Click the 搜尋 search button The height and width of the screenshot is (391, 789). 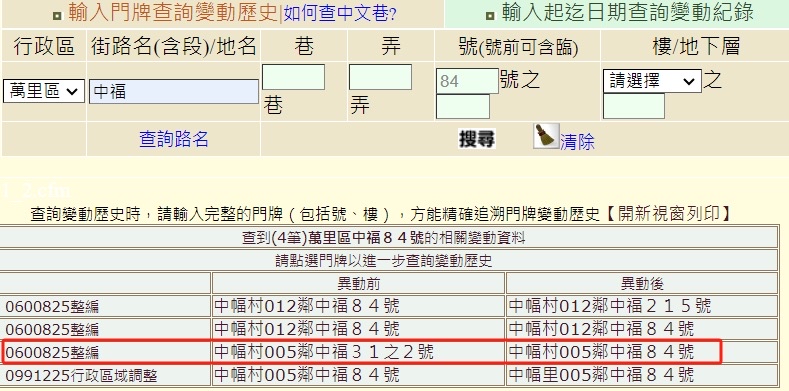477,139
